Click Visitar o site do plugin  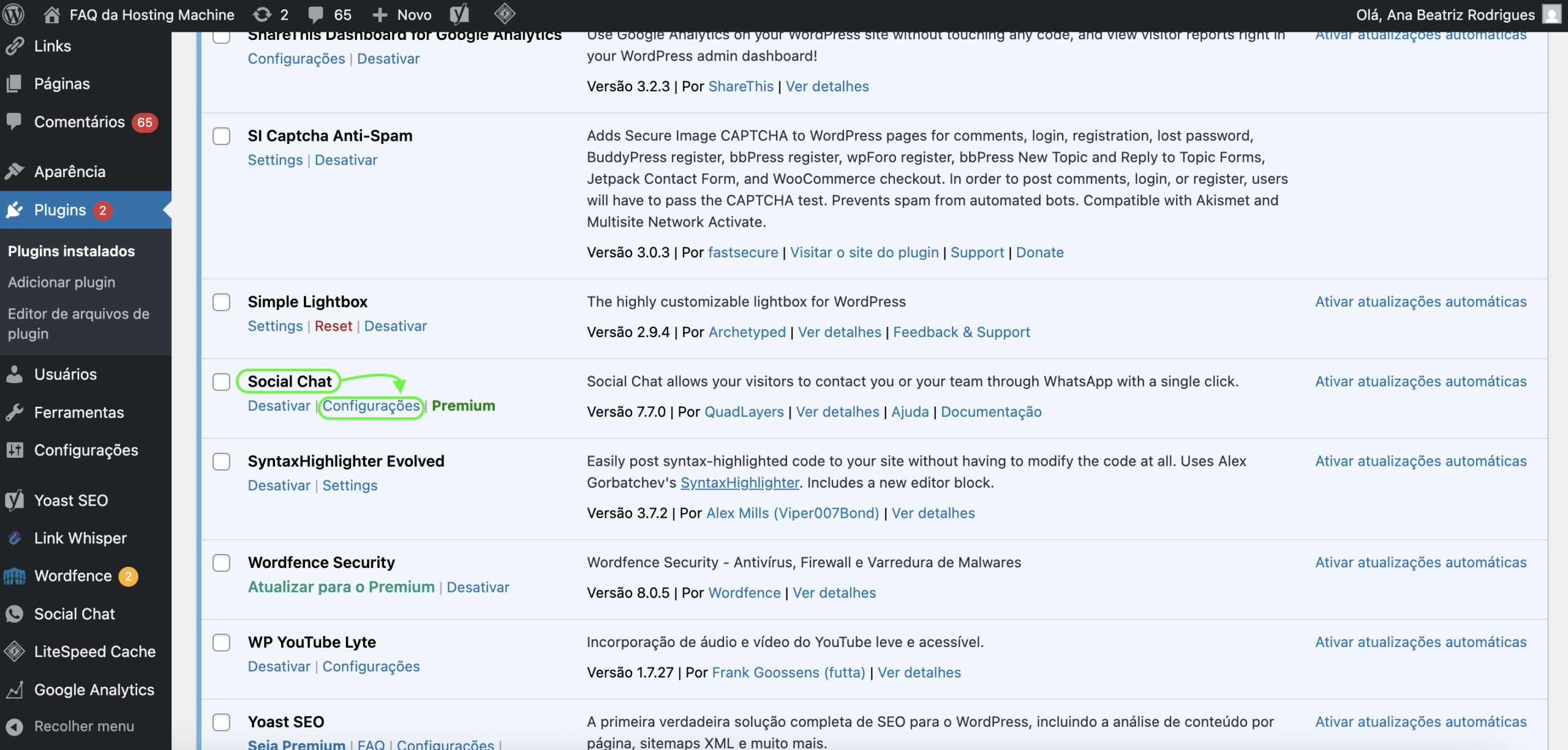tap(864, 252)
